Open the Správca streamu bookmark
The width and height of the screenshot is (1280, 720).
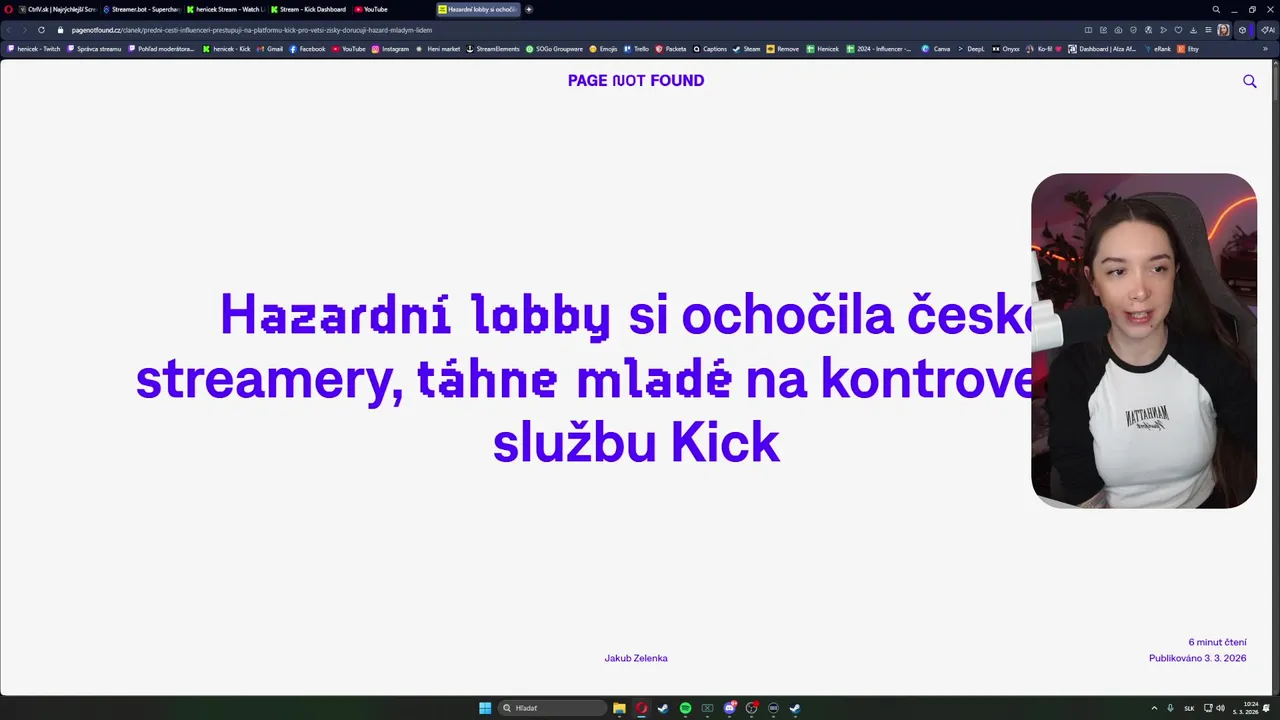(94, 49)
